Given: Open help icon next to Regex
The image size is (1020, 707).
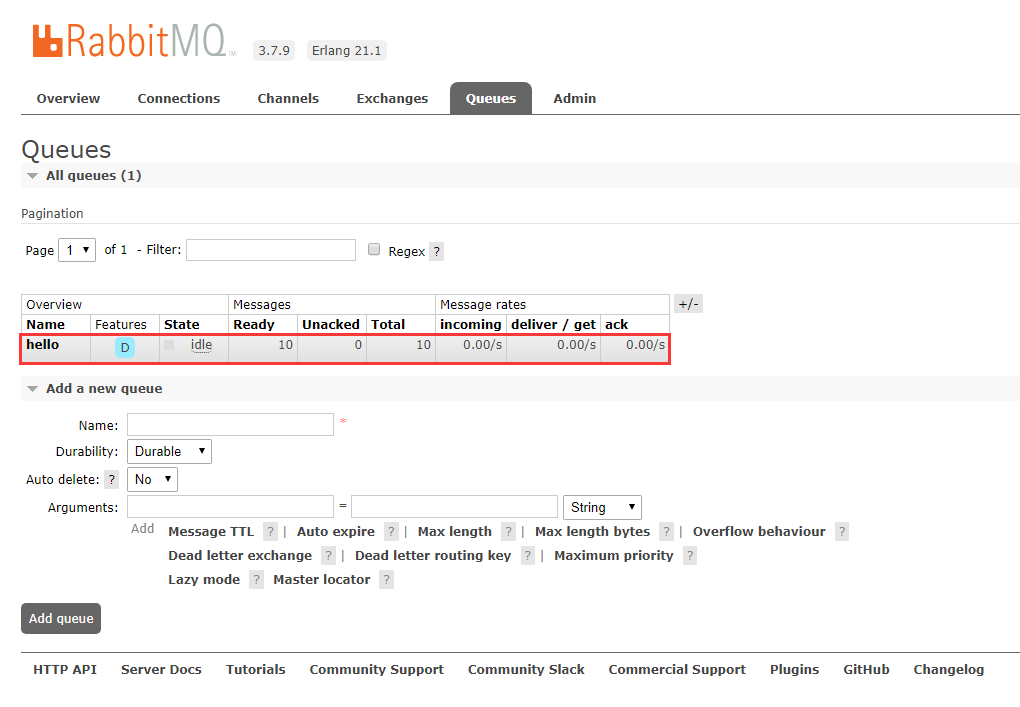Looking at the screenshot, I should pyautogui.click(x=437, y=252).
